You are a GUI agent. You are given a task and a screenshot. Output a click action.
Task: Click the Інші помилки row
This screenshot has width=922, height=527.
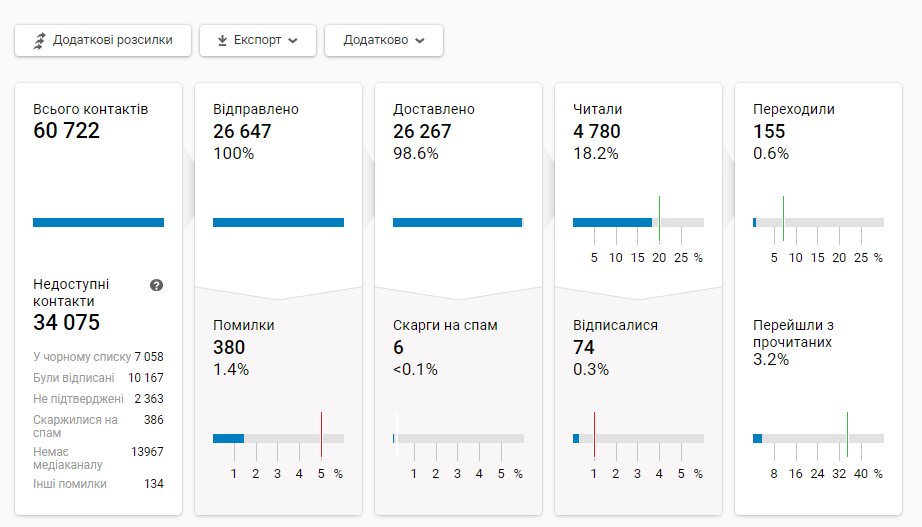97,484
